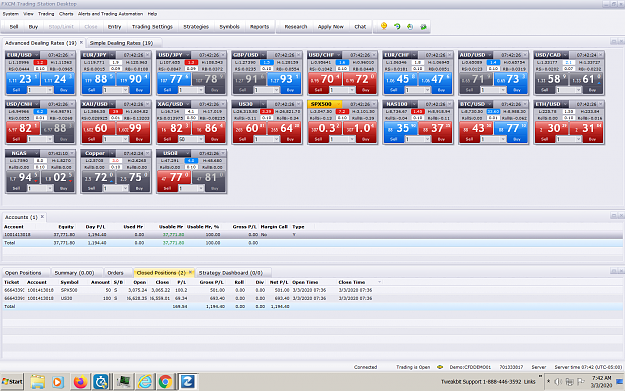Click the Reports toolbar button
Image resolution: width=625 pixels, height=391 pixels.
click(x=259, y=27)
